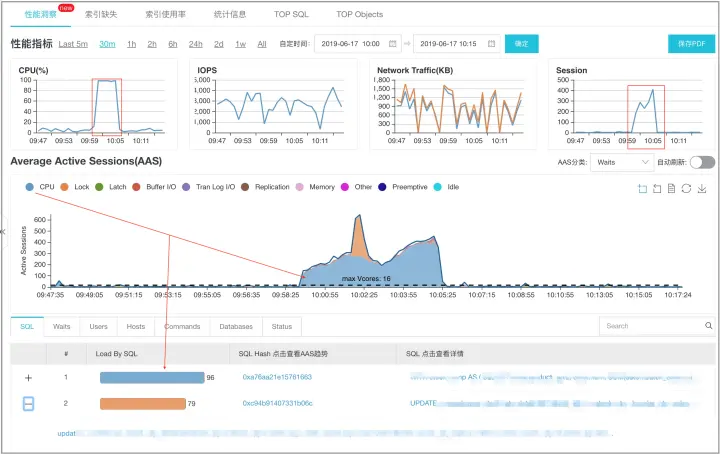Viewport: 720px width, 454px height.
Task: Select the Hosts sub-tab
Action: (x=135, y=326)
